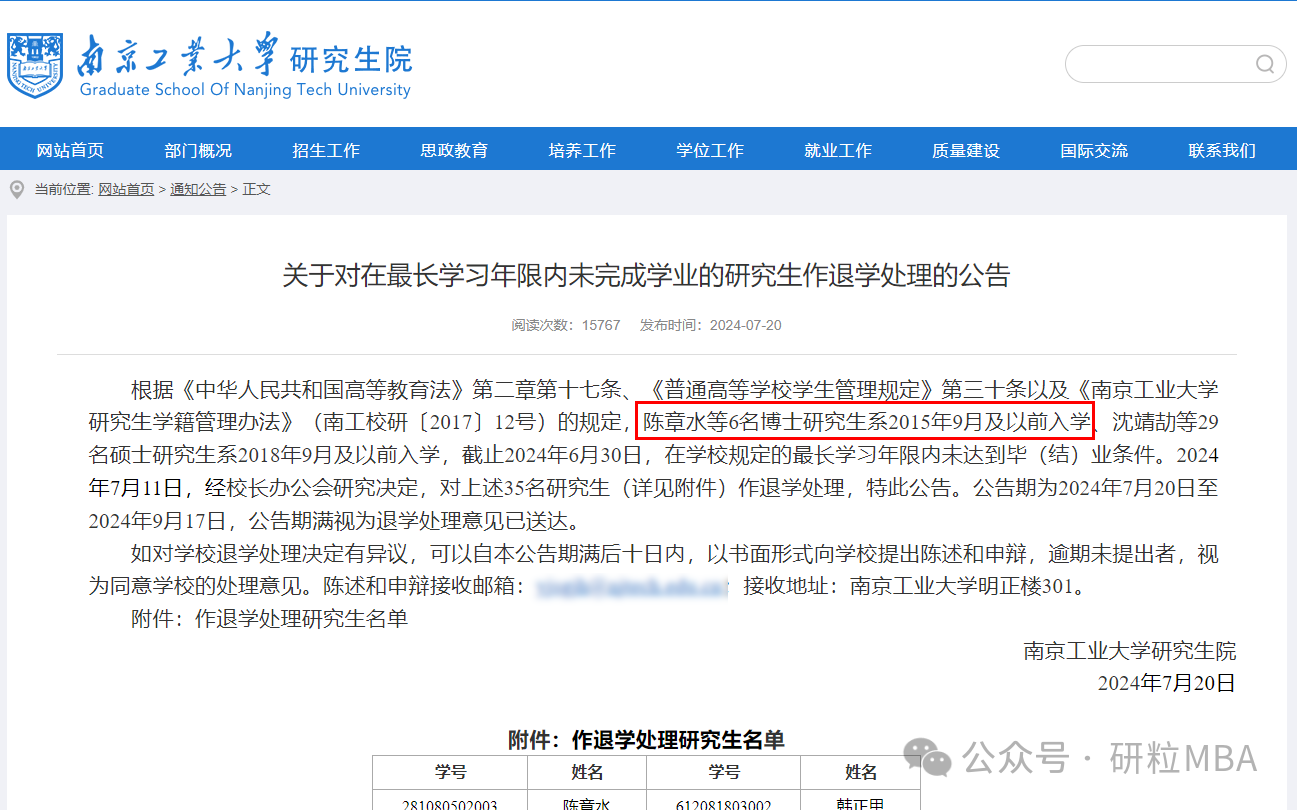This screenshot has height=810, width=1297.
Task: Open the 就业工作 menu item
Action: (838, 150)
